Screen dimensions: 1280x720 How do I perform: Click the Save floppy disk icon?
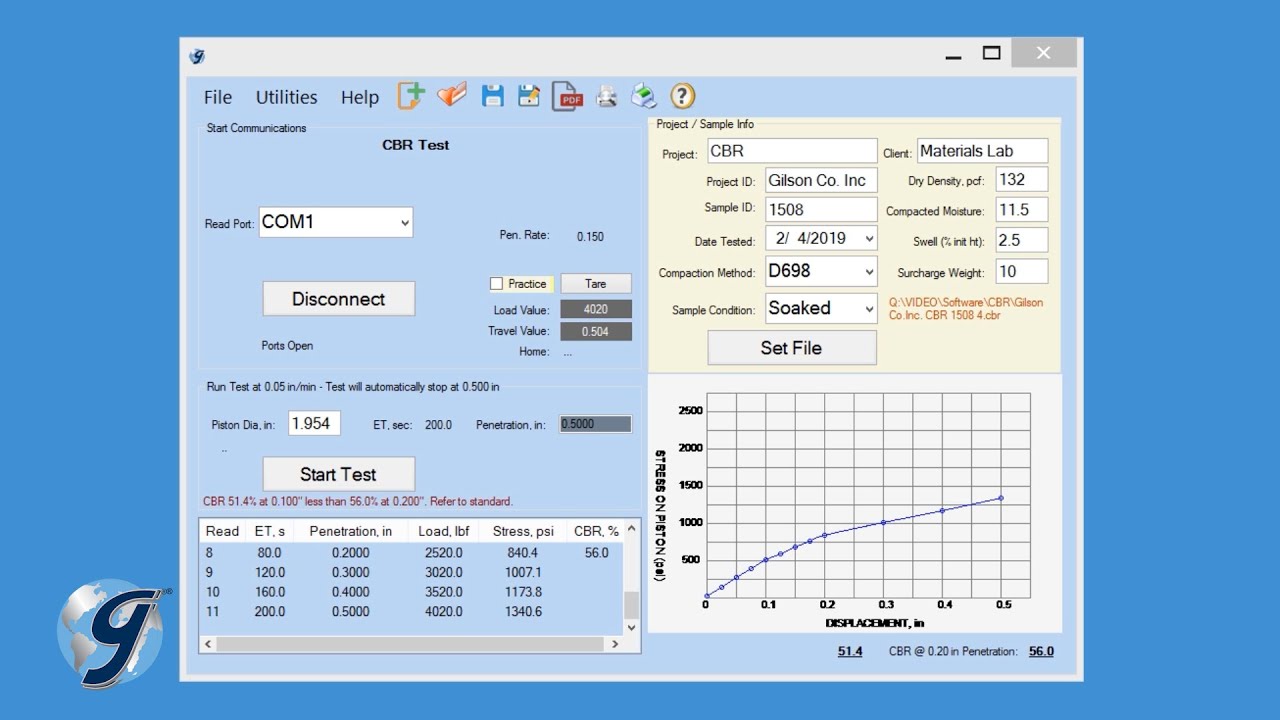(492, 96)
